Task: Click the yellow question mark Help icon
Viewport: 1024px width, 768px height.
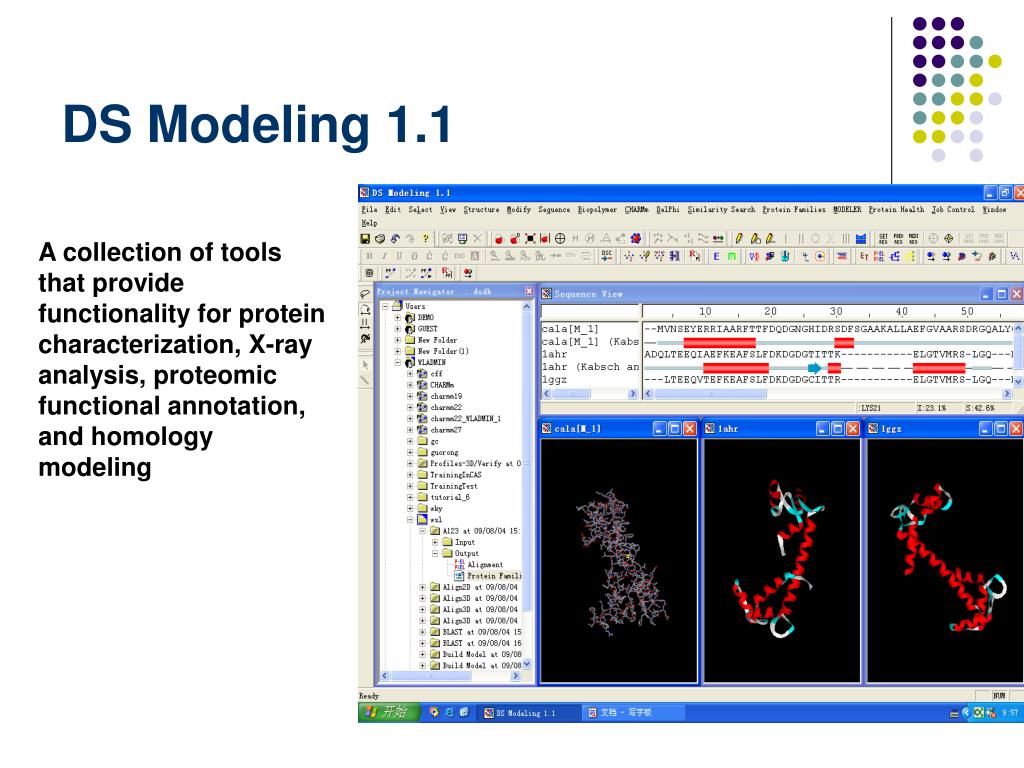Action: click(x=425, y=238)
